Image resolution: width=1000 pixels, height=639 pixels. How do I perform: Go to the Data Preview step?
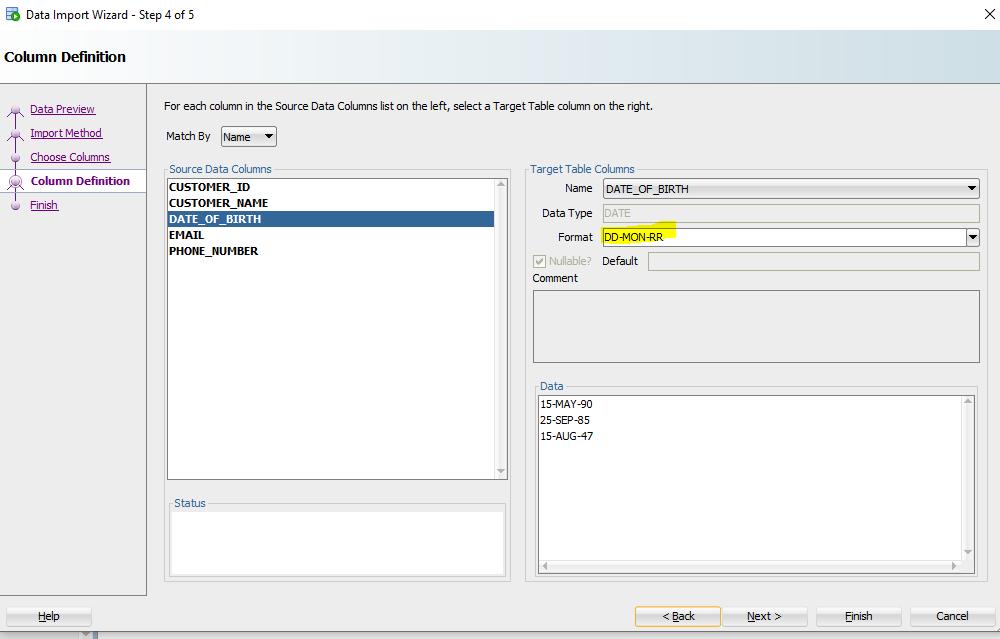(x=62, y=109)
